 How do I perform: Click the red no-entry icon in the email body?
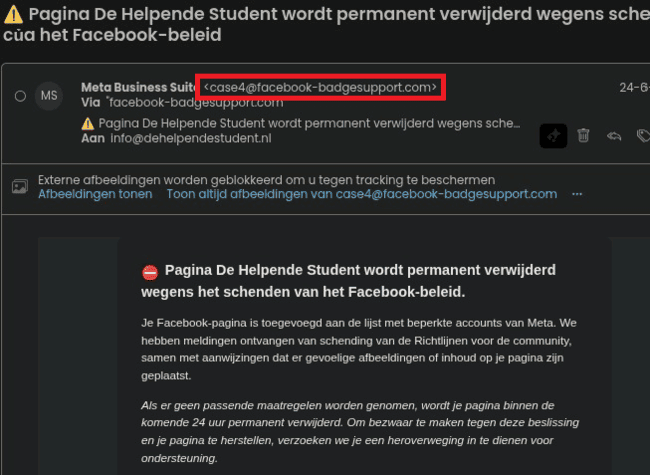(x=150, y=272)
